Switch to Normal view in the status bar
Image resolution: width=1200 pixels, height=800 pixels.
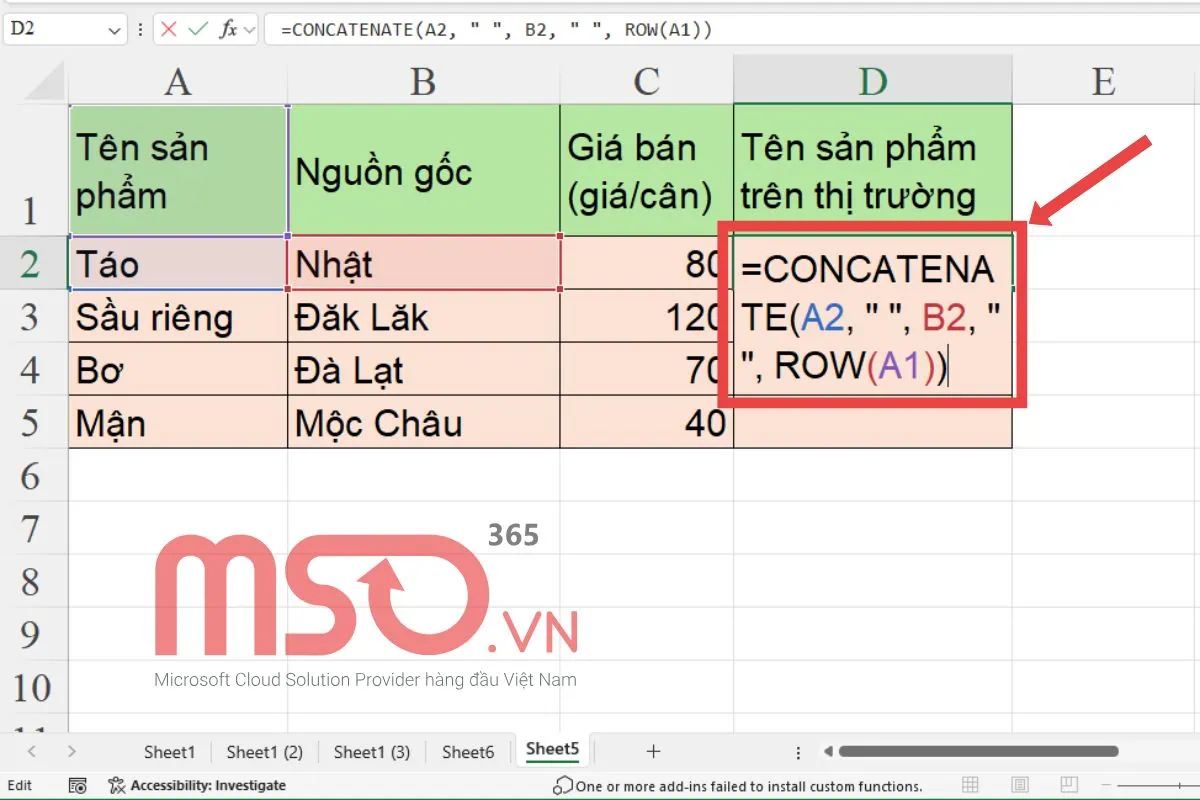point(969,786)
